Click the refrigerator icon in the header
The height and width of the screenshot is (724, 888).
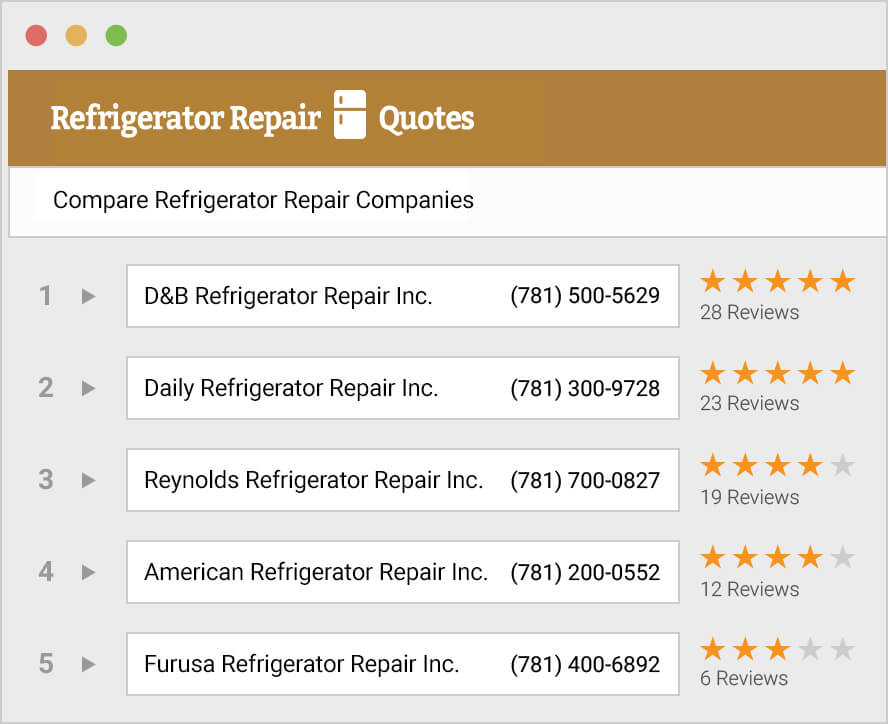click(350, 117)
